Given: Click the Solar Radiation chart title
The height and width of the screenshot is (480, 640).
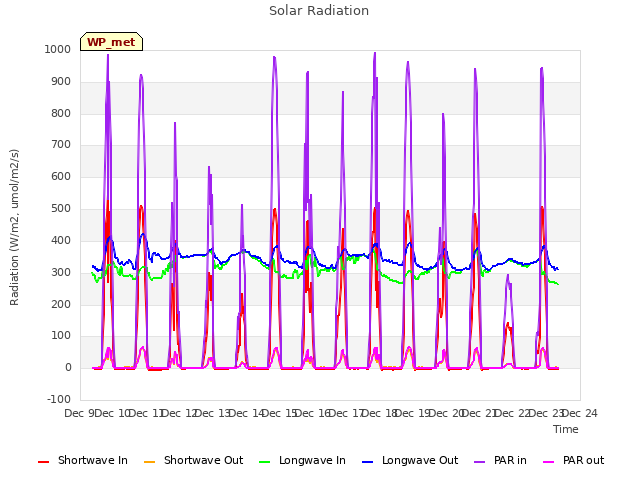Looking at the screenshot, I should [x=319, y=11].
